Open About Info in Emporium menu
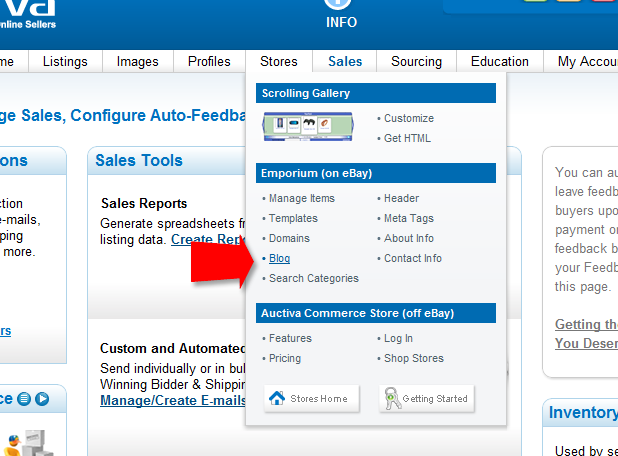Image resolution: width=618 pixels, height=456 pixels. point(409,238)
